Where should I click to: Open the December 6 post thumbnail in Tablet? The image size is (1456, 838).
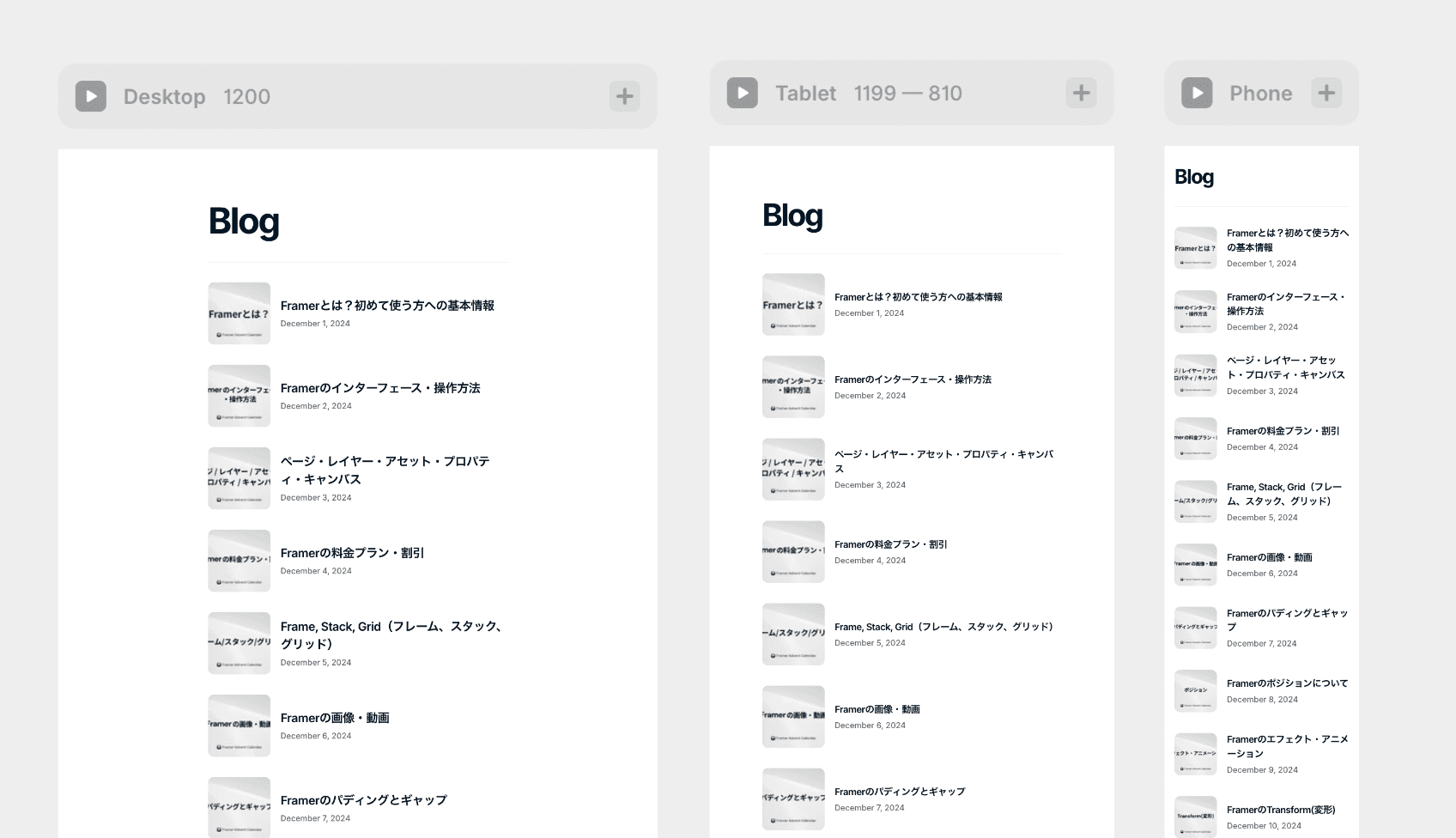[793, 717]
